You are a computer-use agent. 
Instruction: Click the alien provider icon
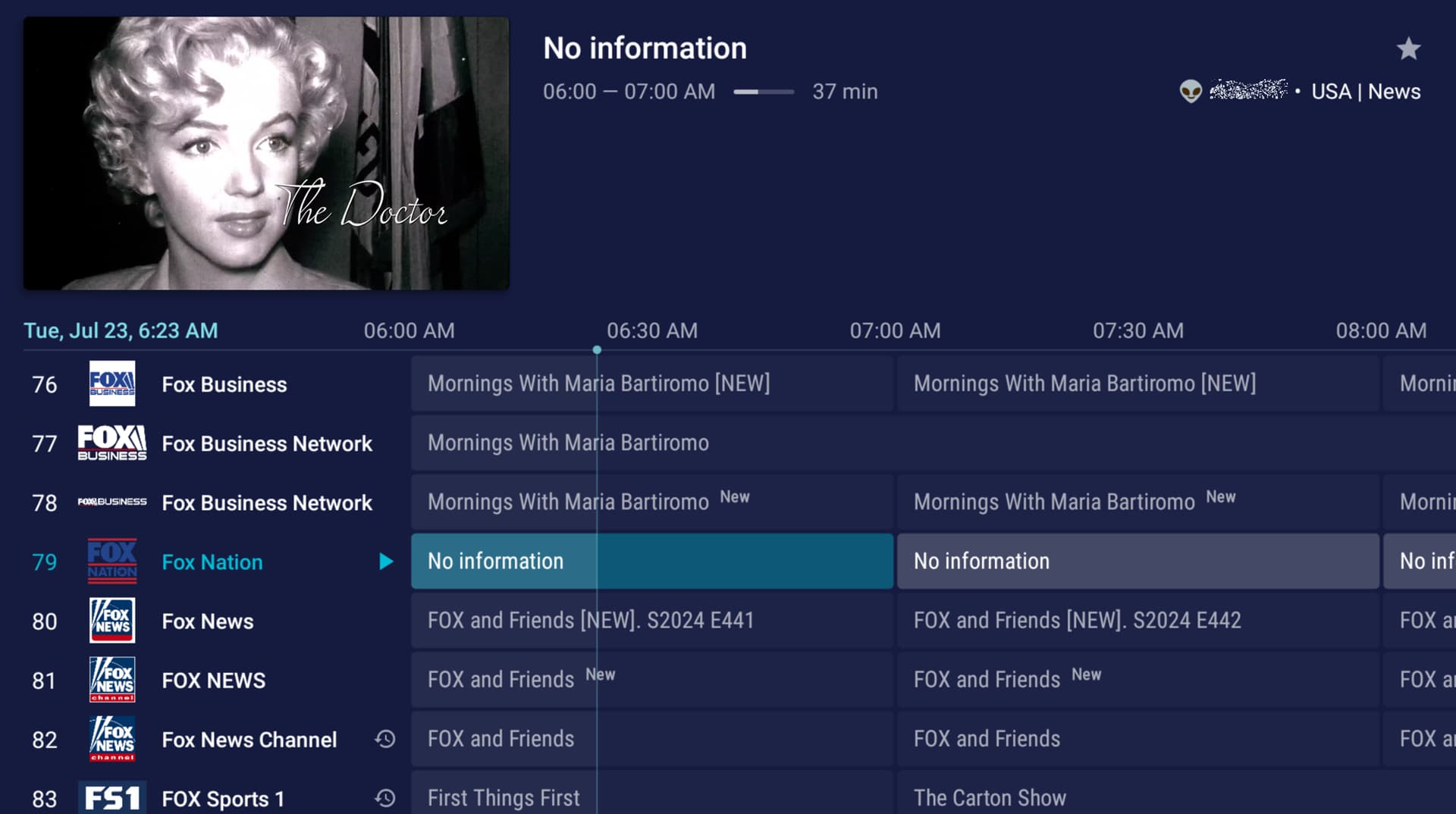(1191, 92)
